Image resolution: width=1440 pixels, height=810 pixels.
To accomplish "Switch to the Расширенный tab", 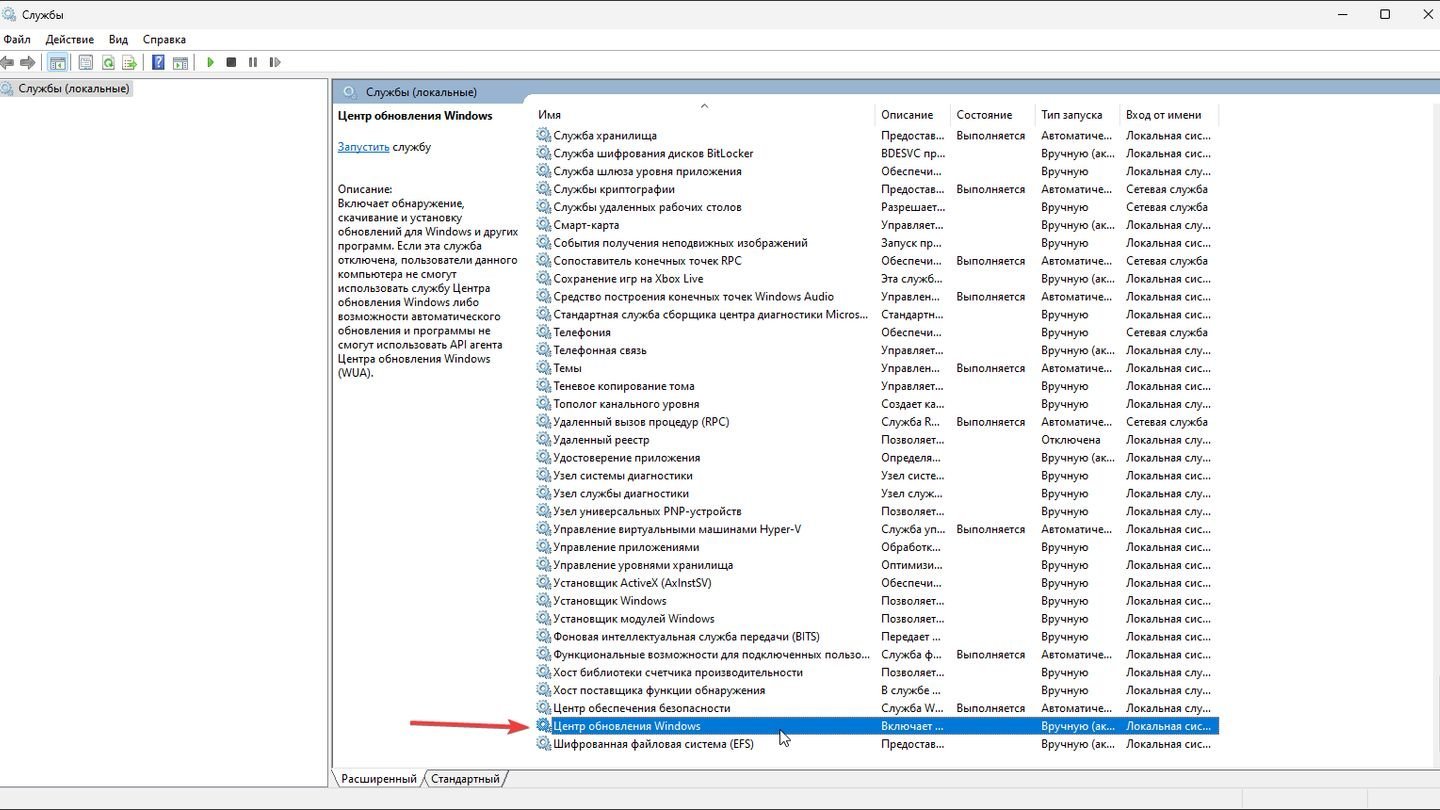I will [378, 778].
